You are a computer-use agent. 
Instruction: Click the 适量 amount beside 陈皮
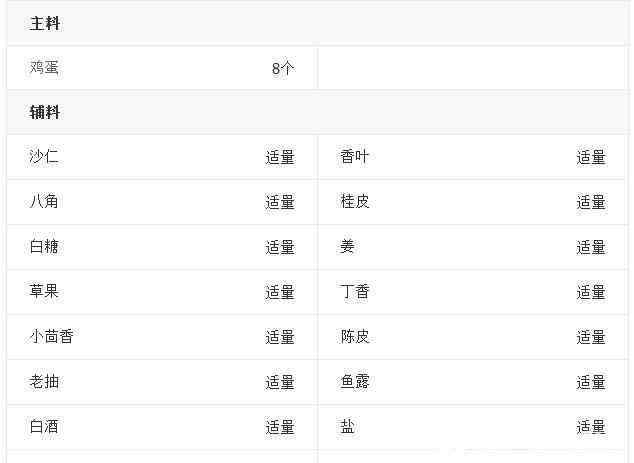click(x=591, y=337)
